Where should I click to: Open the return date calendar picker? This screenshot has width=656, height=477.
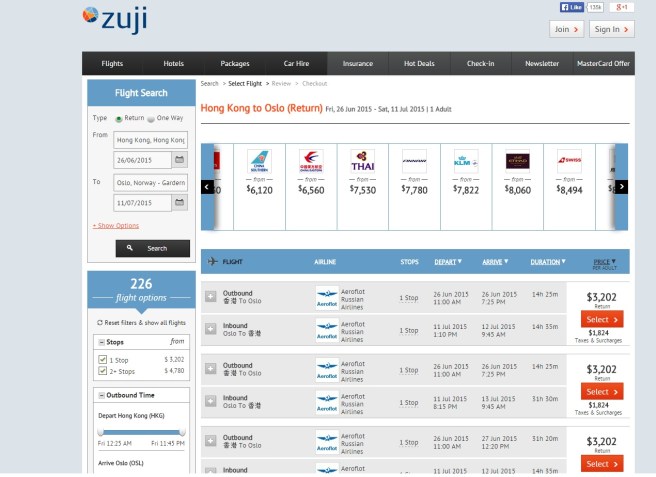click(179, 202)
